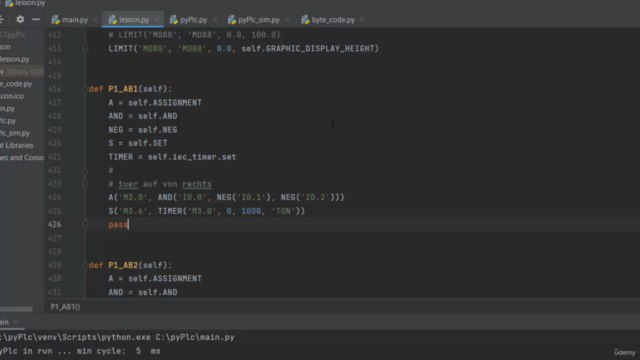
Task: Click 'S = self.SET' code line
Action: coord(138,143)
